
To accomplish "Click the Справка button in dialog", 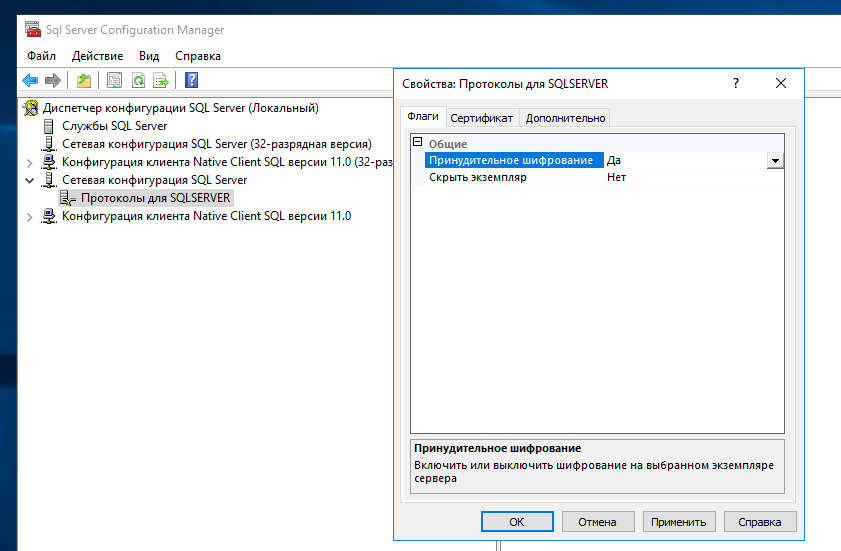I will pyautogui.click(x=759, y=521).
